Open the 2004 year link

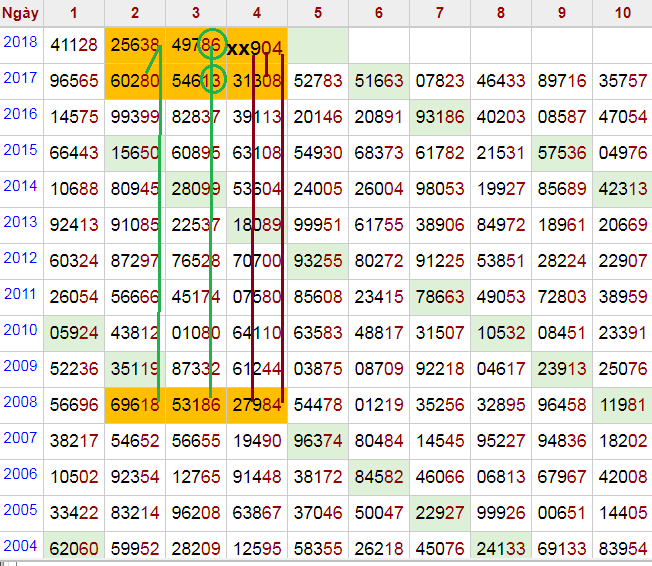[20, 545]
